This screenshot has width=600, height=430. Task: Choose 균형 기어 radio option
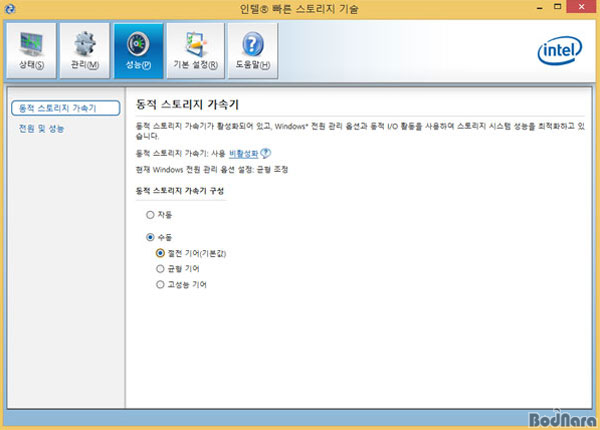pyautogui.click(x=160, y=269)
